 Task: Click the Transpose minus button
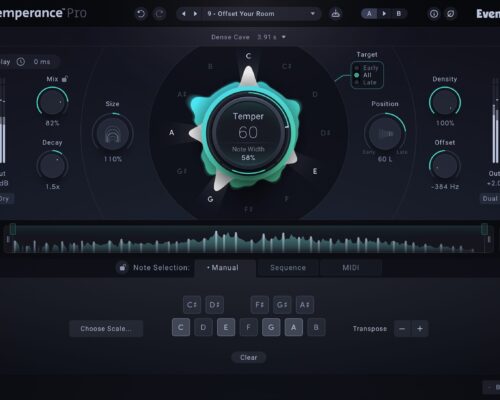point(402,329)
